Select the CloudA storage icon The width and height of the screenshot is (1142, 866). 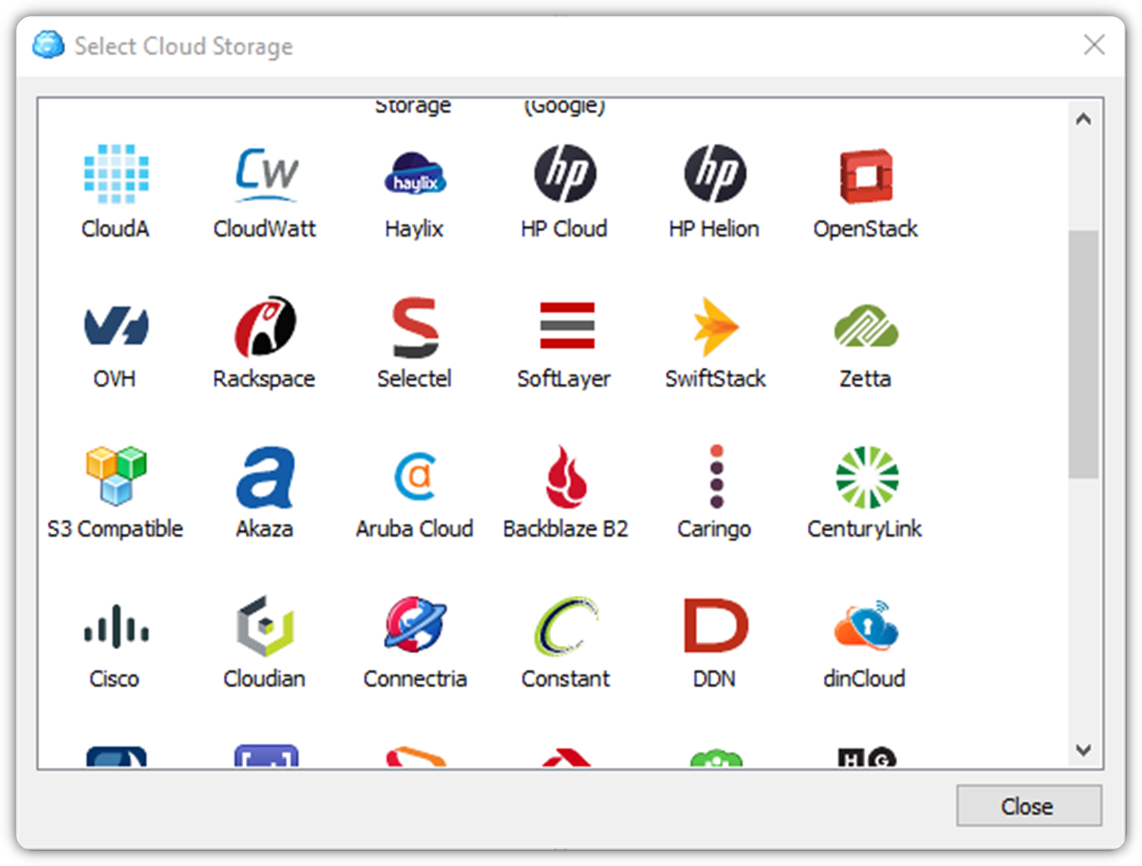116,174
